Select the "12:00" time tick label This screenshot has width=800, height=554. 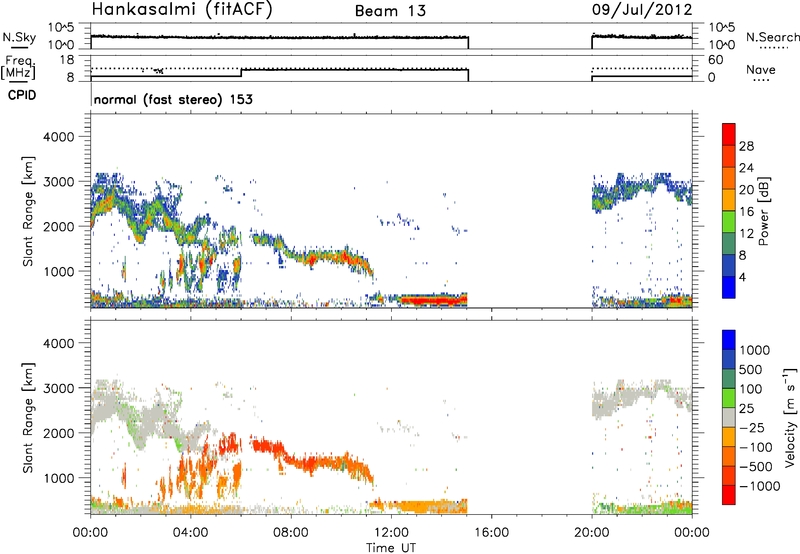391,533
